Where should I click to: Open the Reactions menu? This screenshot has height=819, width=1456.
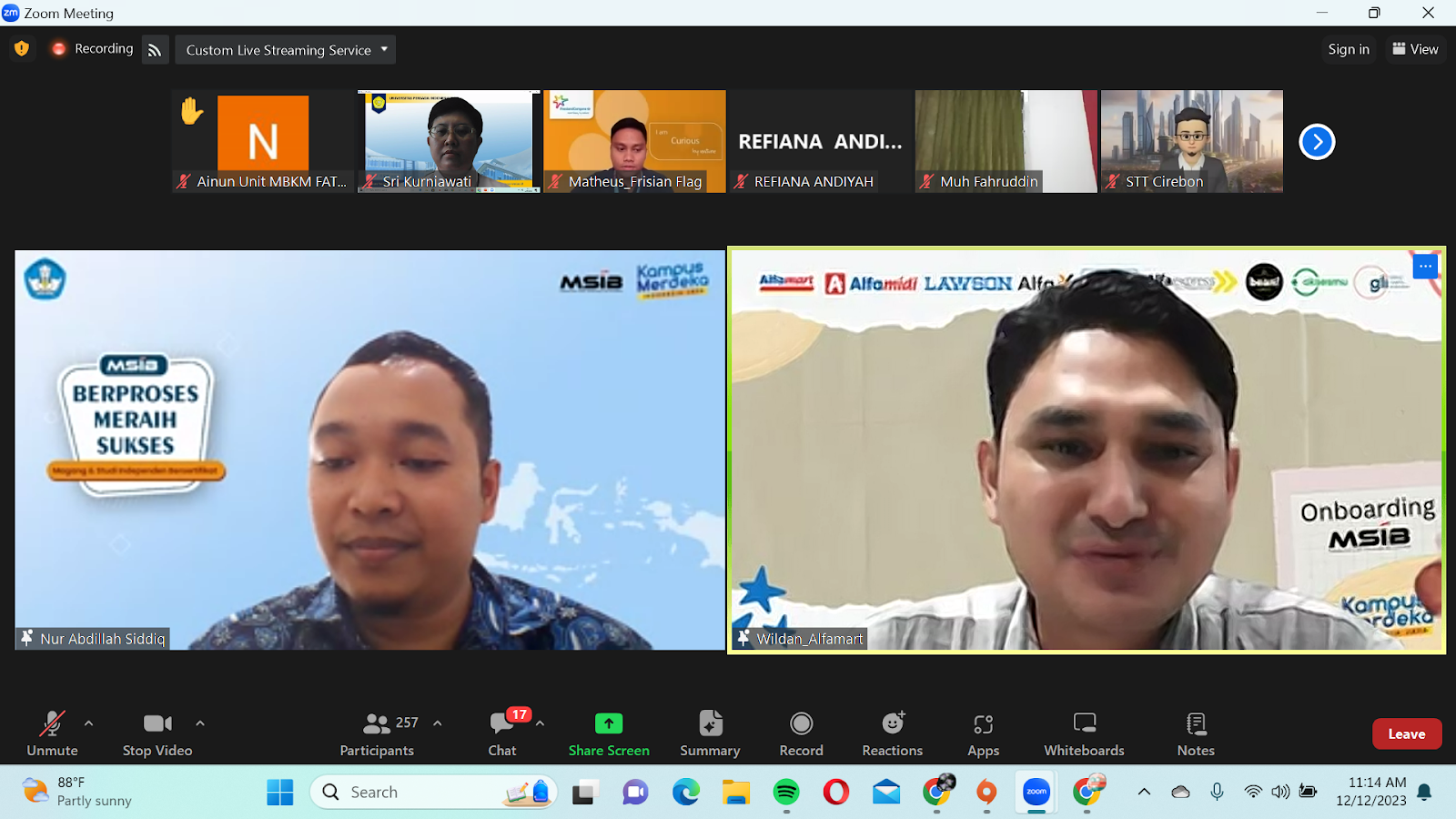pyautogui.click(x=893, y=734)
